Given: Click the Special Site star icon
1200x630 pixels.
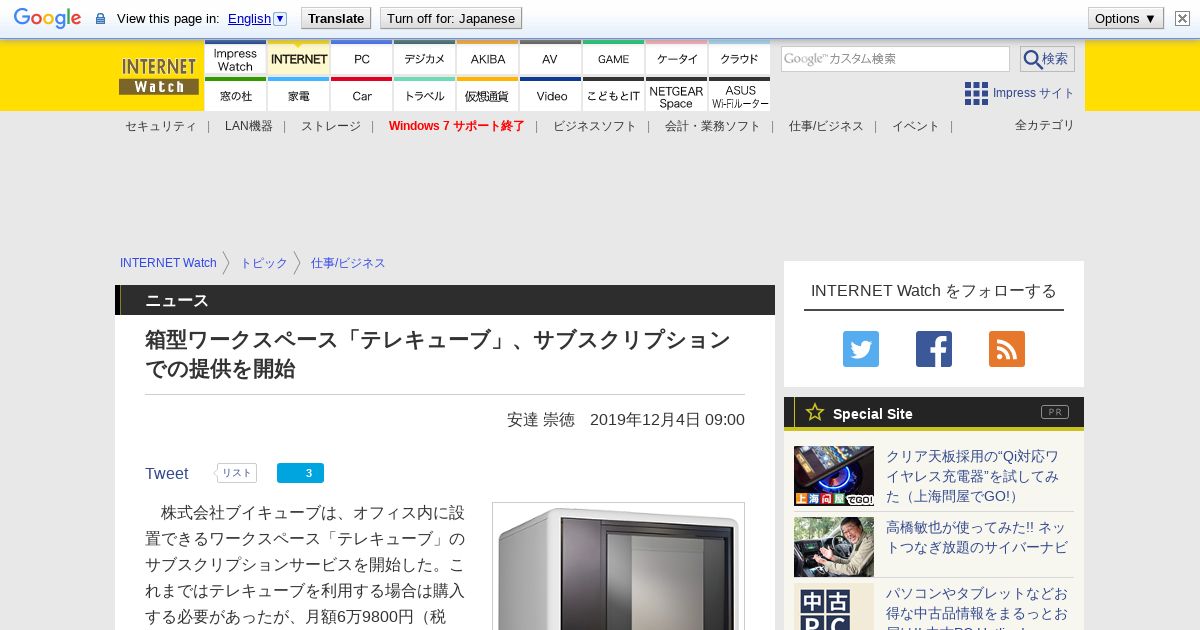Looking at the screenshot, I should (x=815, y=412).
